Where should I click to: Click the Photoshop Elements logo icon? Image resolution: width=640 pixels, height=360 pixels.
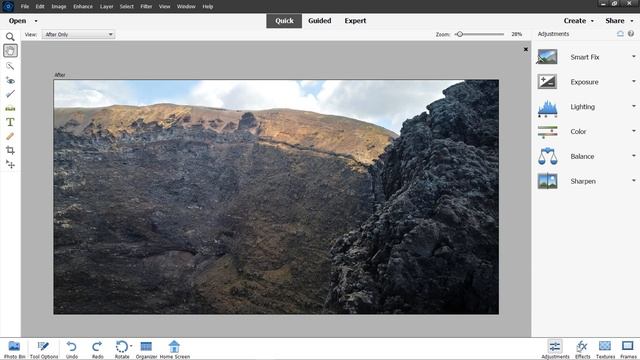click(x=8, y=7)
